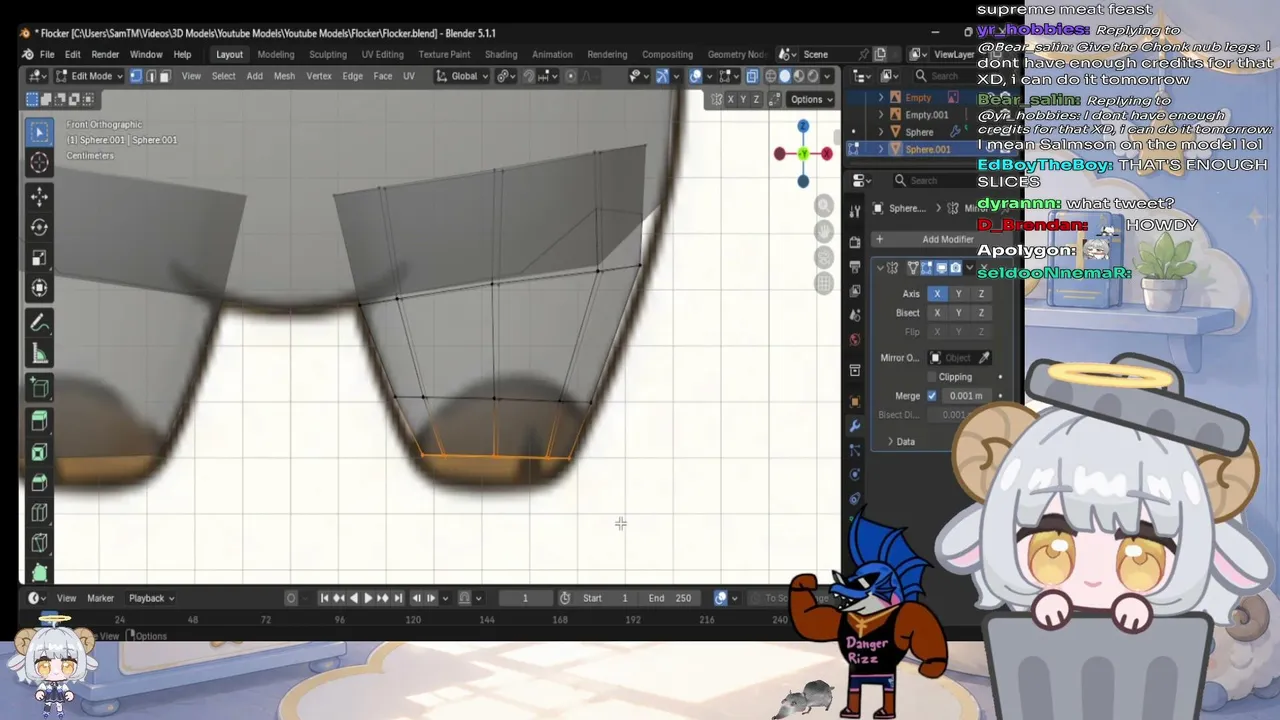Open the viewport Options dropdown
Image resolution: width=1280 pixels, height=720 pixels.
(811, 99)
